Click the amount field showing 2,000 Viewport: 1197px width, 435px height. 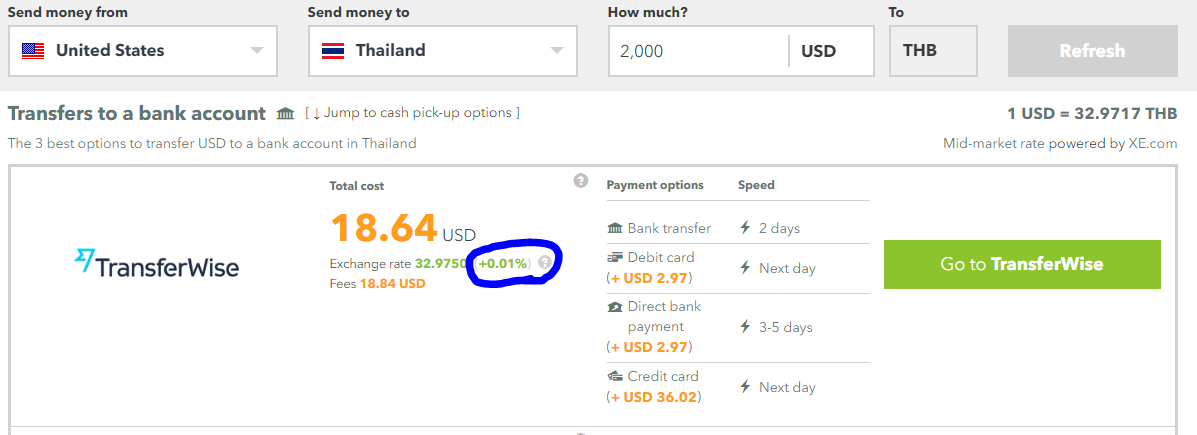click(698, 51)
